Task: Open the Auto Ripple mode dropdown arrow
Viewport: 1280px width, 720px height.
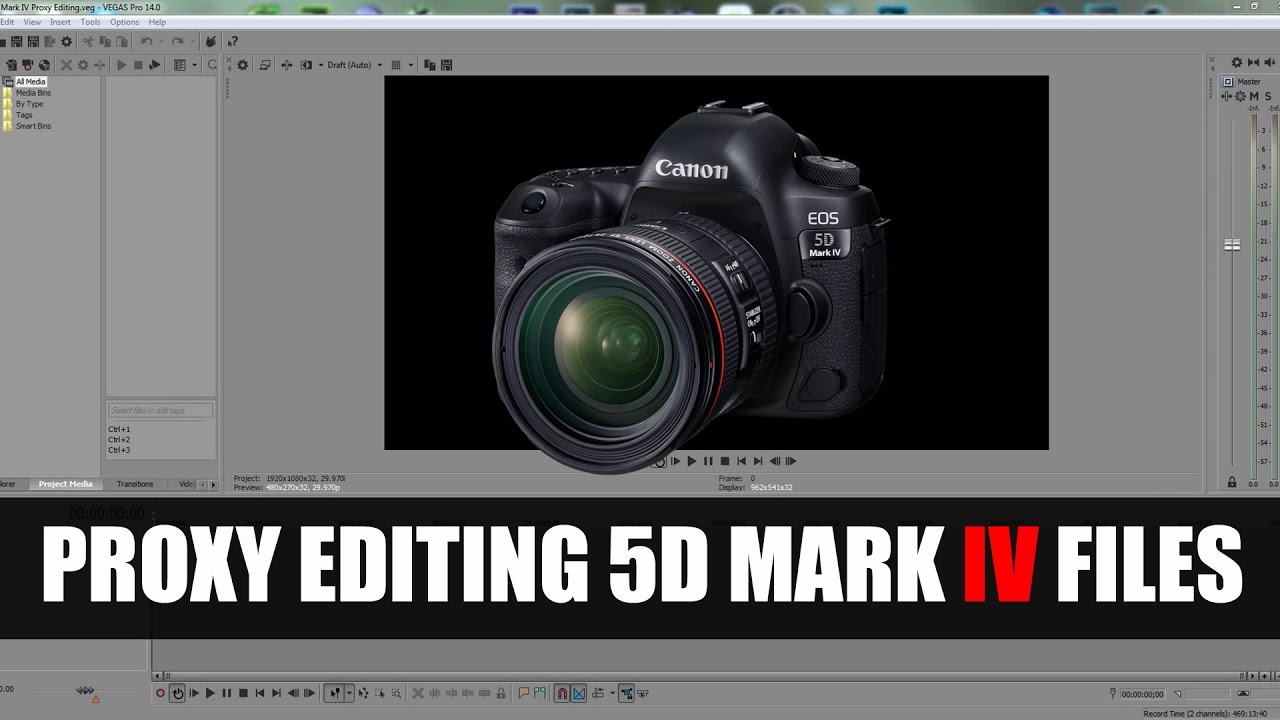Action: 613,692
